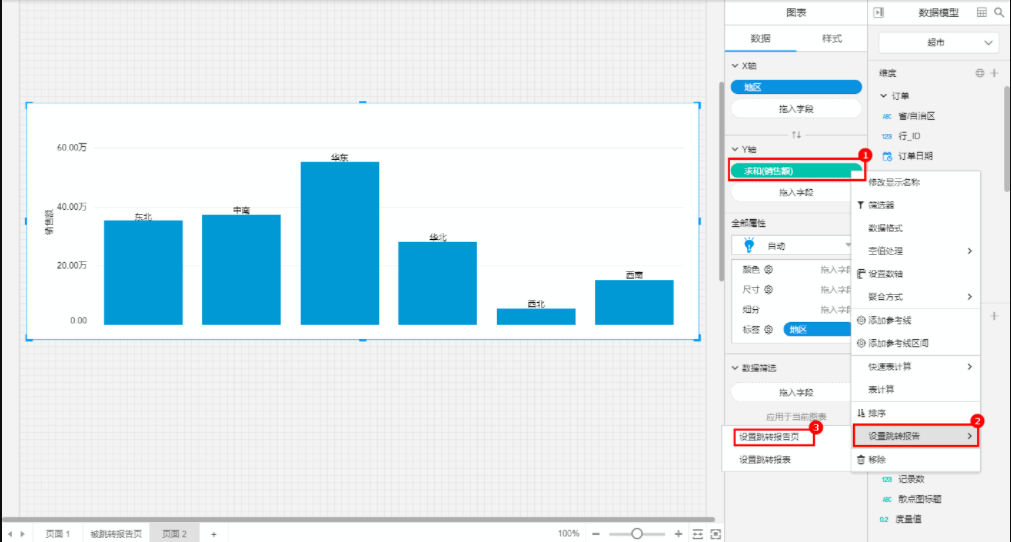Click the fit-width icon in the status bar
Image resolution: width=1011 pixels, height=542 pixels.
click(x=698, y=534)
